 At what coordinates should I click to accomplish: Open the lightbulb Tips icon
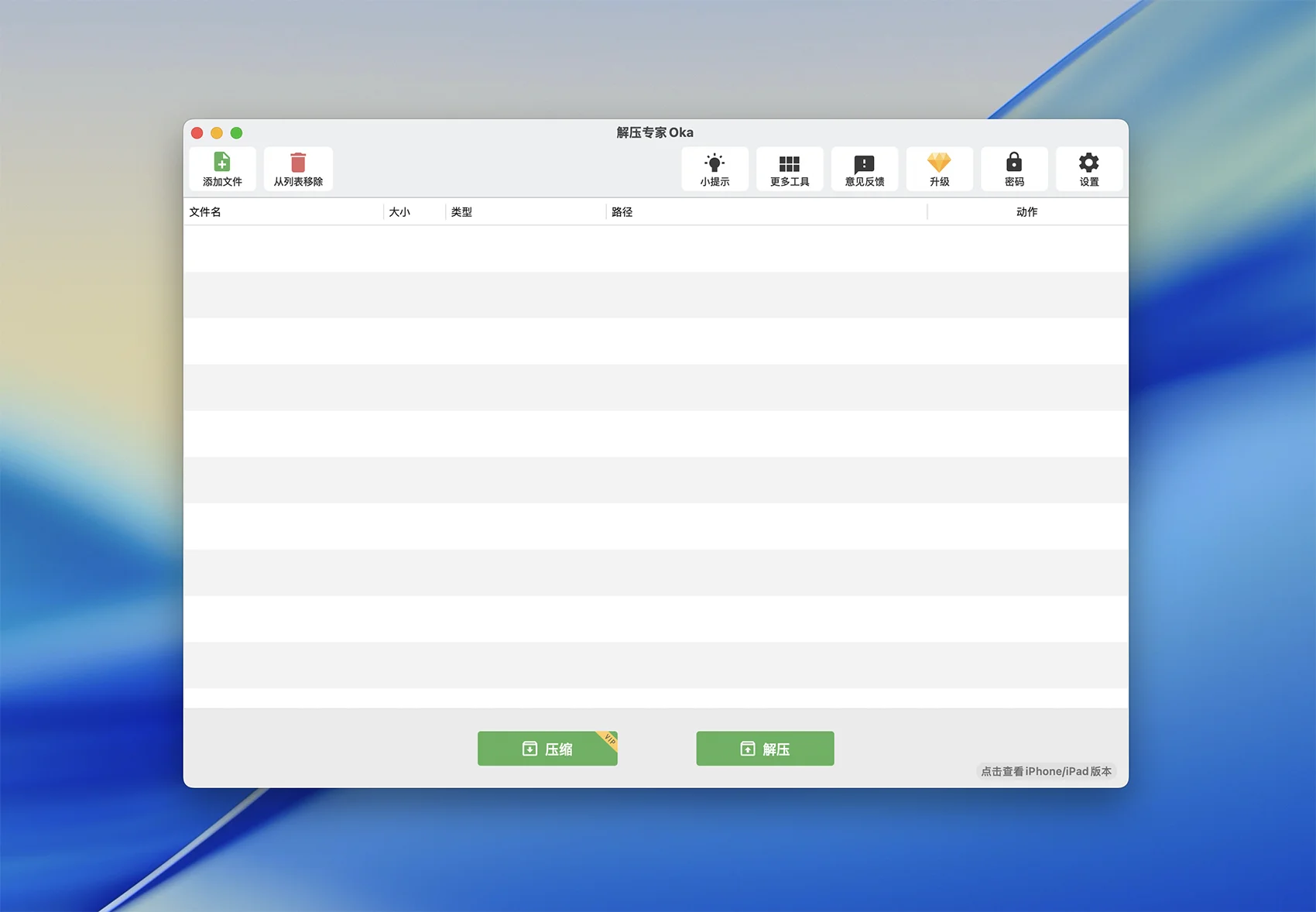click(715, 163)
